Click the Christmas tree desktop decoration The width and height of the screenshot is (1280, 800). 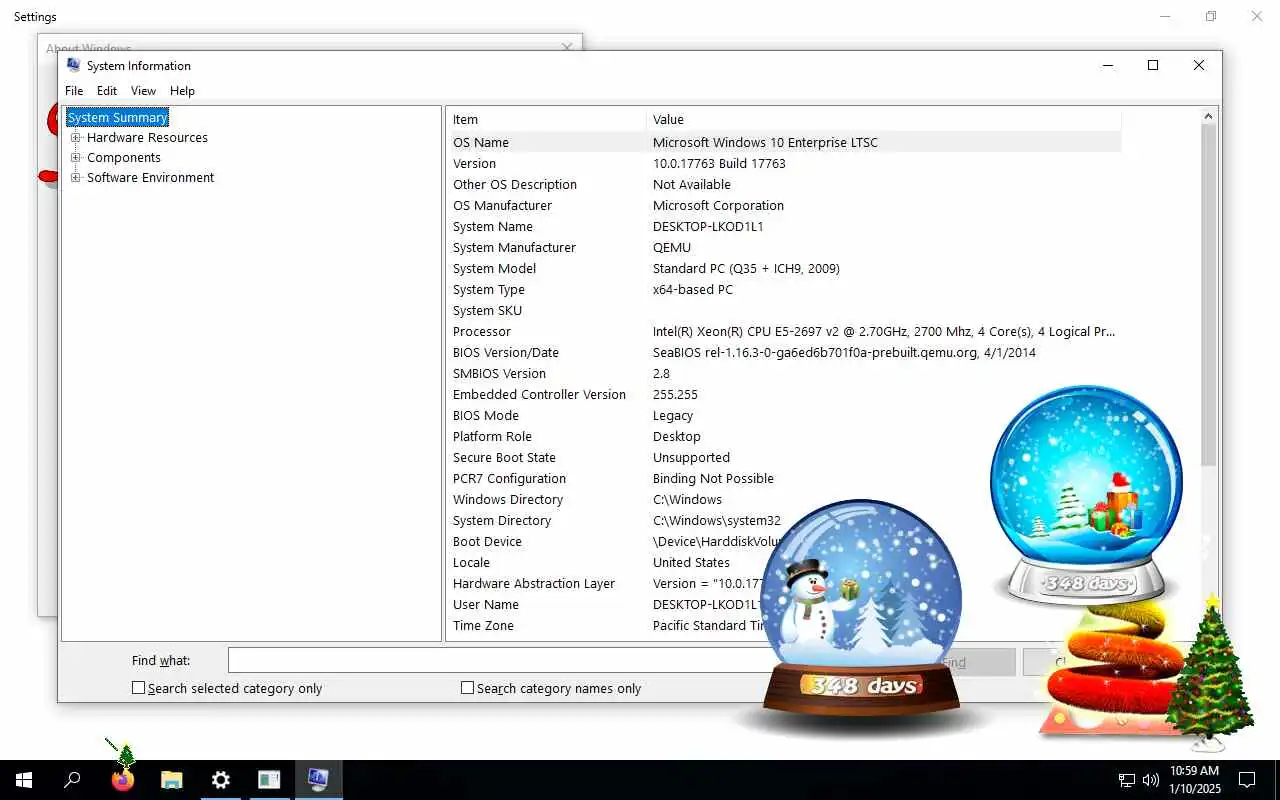pos(1210,672)
